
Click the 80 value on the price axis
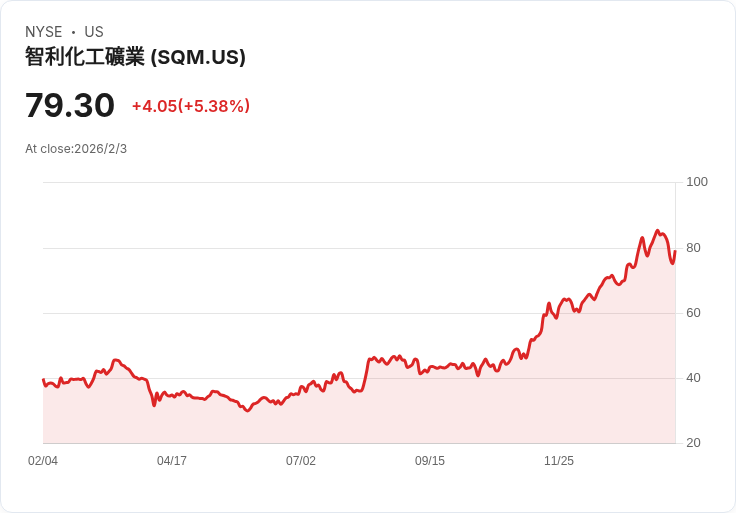coord(693,248)
